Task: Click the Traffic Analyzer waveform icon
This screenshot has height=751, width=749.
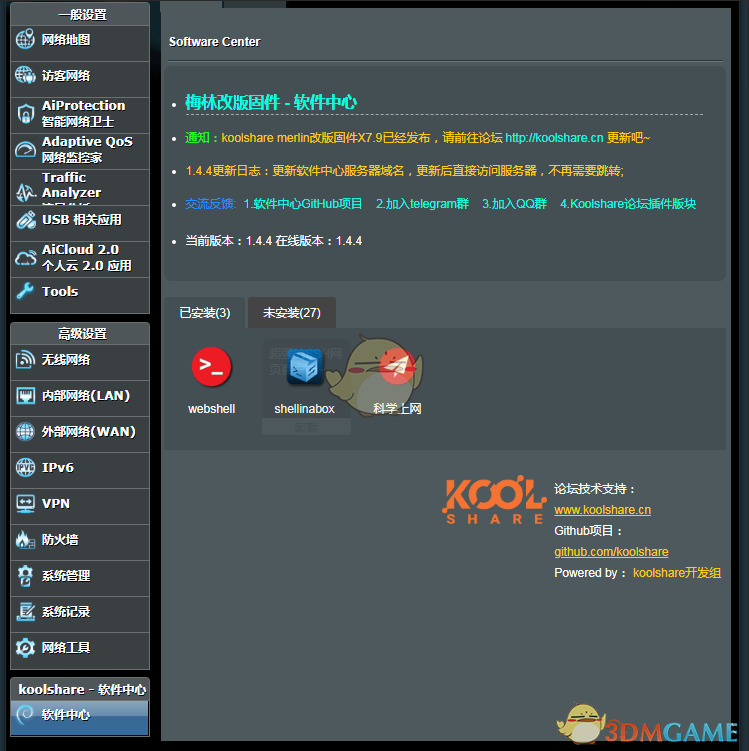Action: point(25,192)
